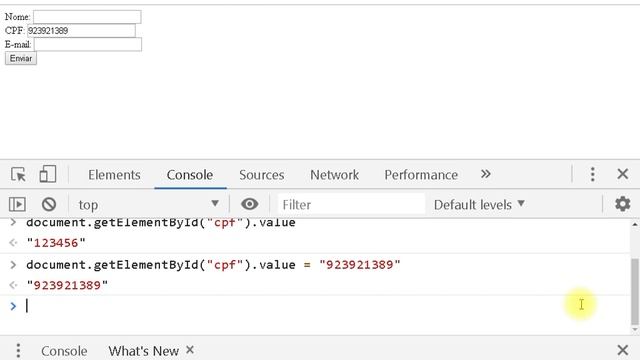The width and height of the screenshot is (640, 360).
Task: Toggle the live expression eye icon
Action: tap(249, 204)
